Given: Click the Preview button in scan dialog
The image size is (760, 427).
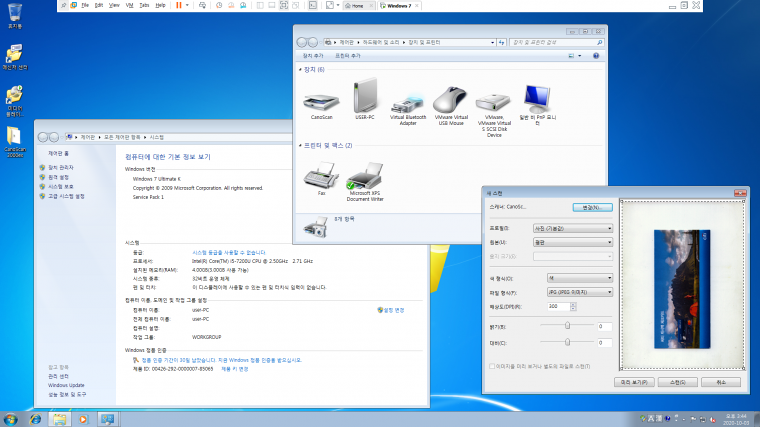Looking at the screenshot, I should [x=634, y=382].
